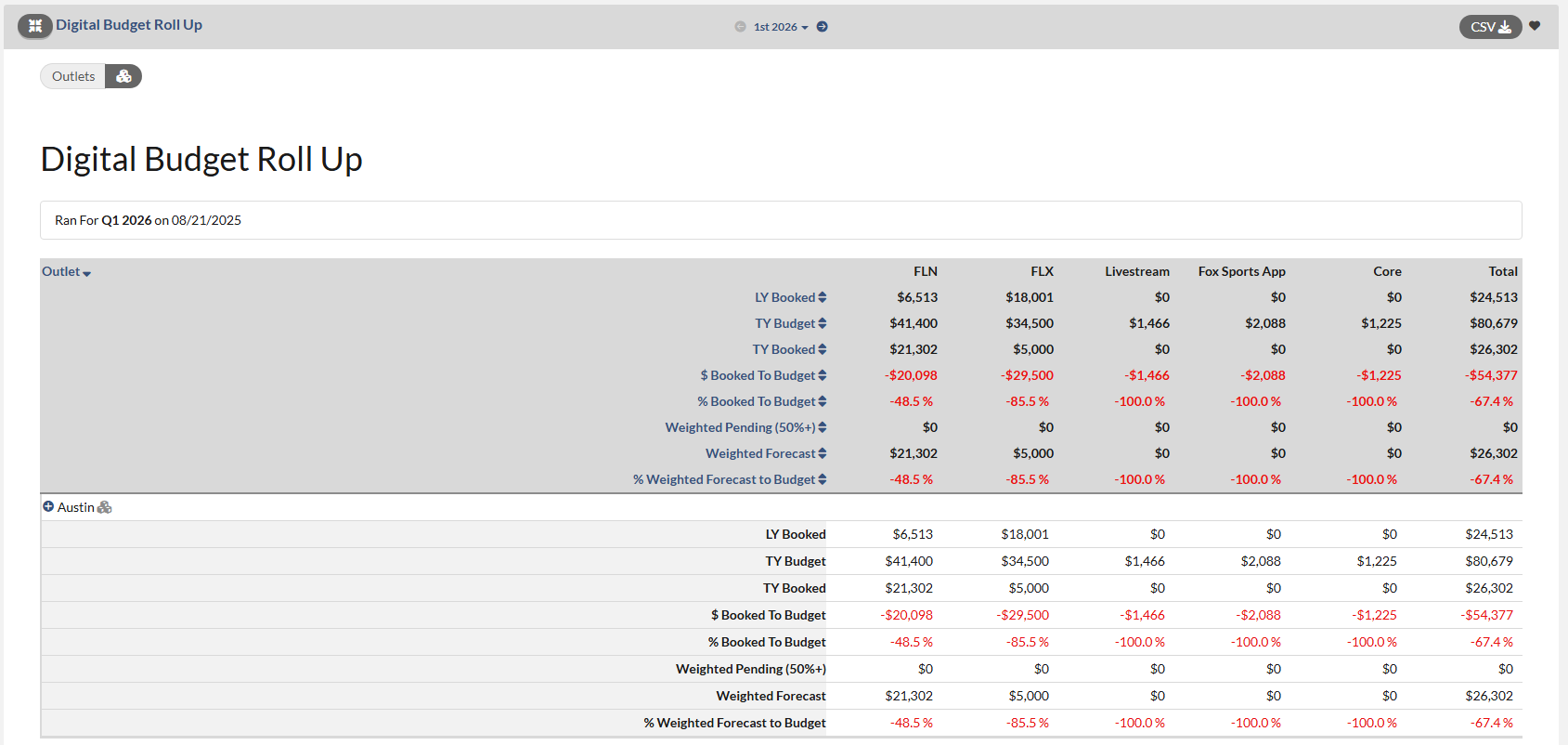Select Austin Livestream TY Budget $1,466
The height and width of the screenshot is (745, 1568).
click(x=1145, y=561)
